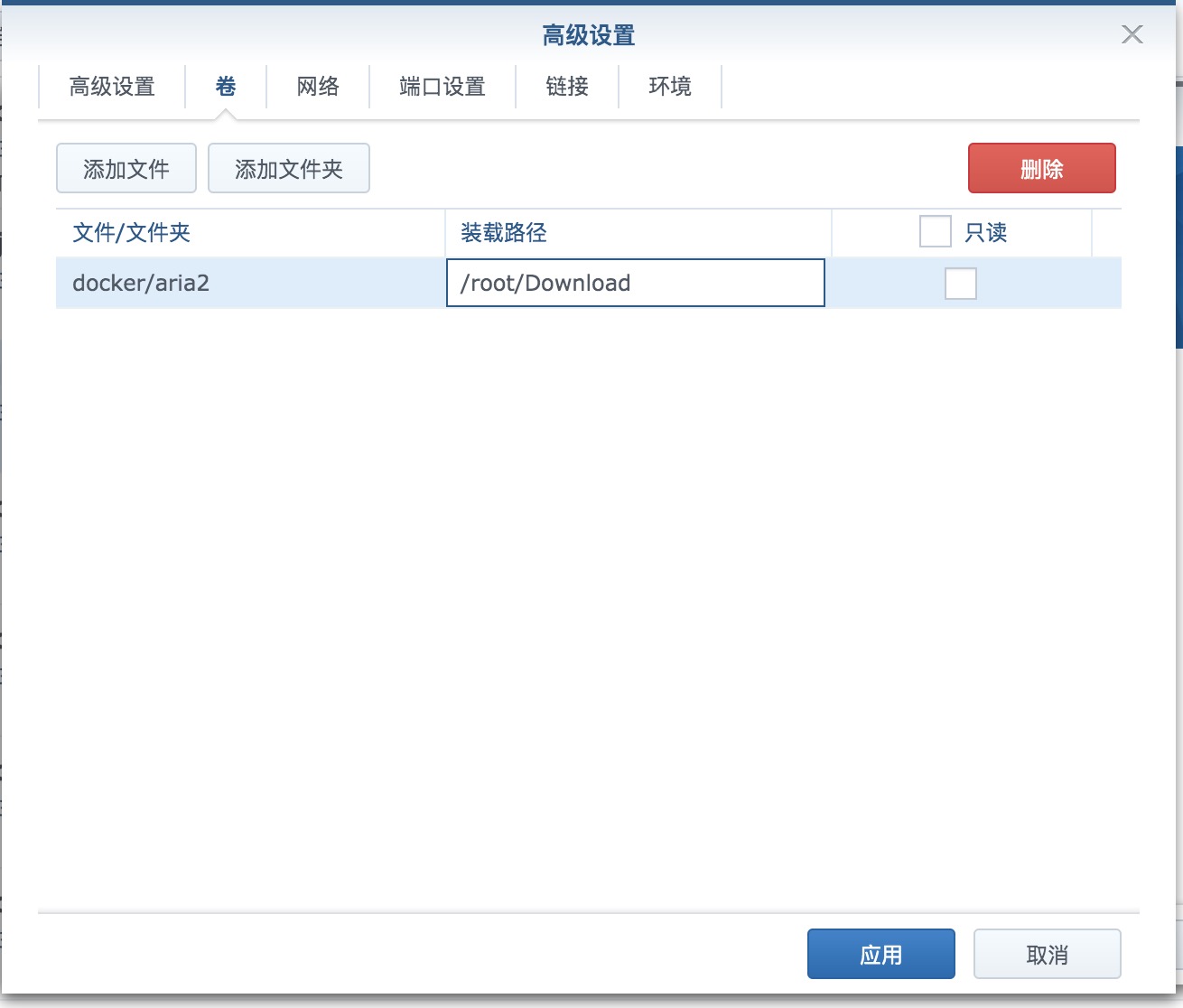Click the 装载路径 column header
The image size is (1183, 1008).
pyautogui.click(x=638, y=233)
